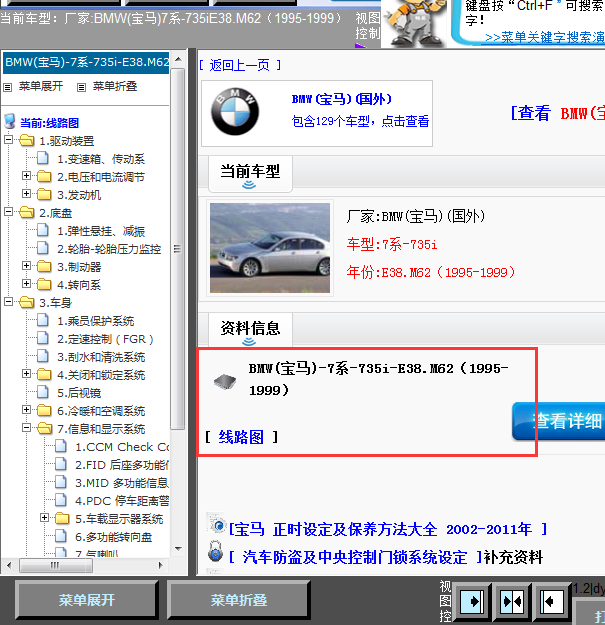The image size is (605, 625).
Task: Click the view control right-arrow panel icon
Action: 472,601
